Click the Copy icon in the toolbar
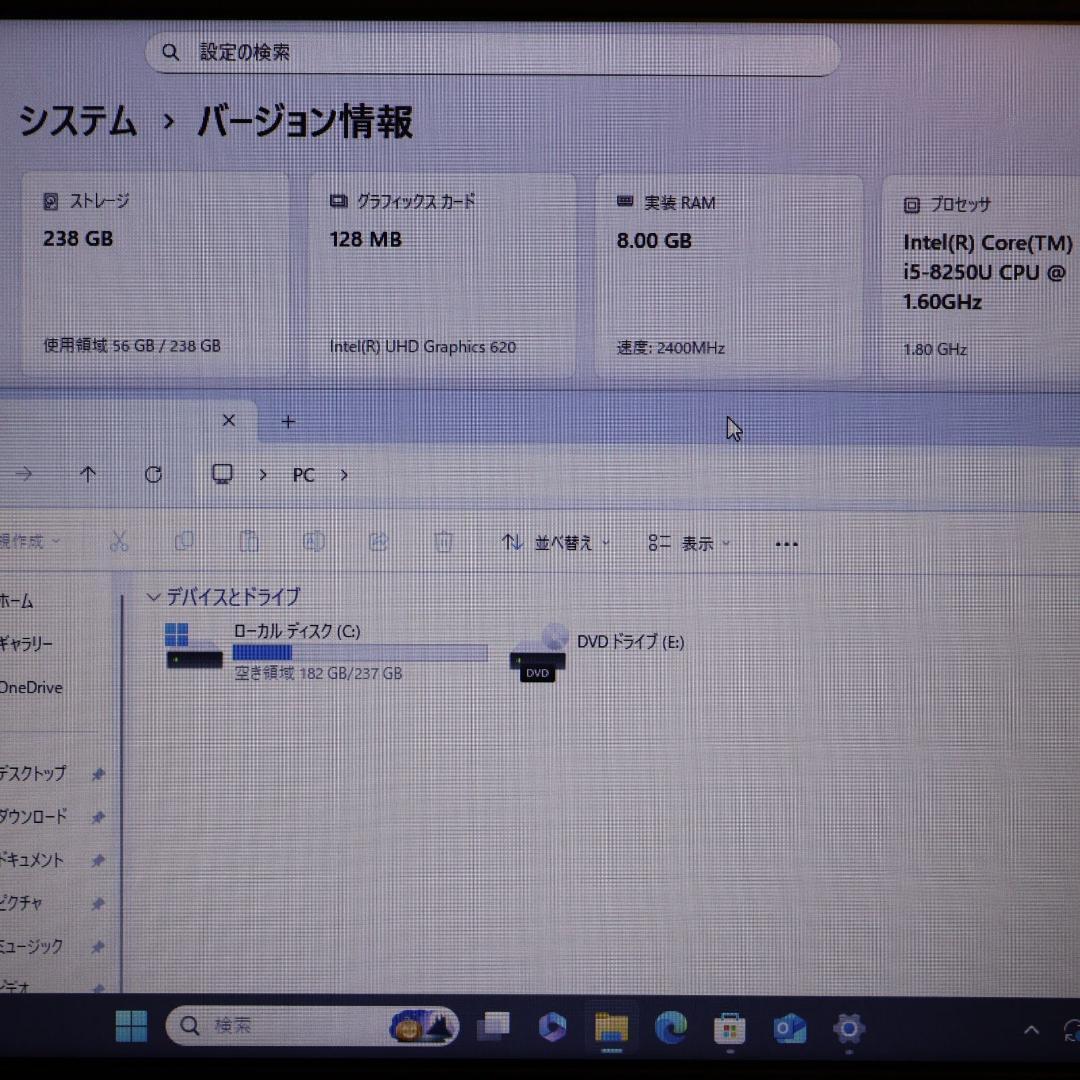This screenshot has width=1080, height=1080. 184,540
